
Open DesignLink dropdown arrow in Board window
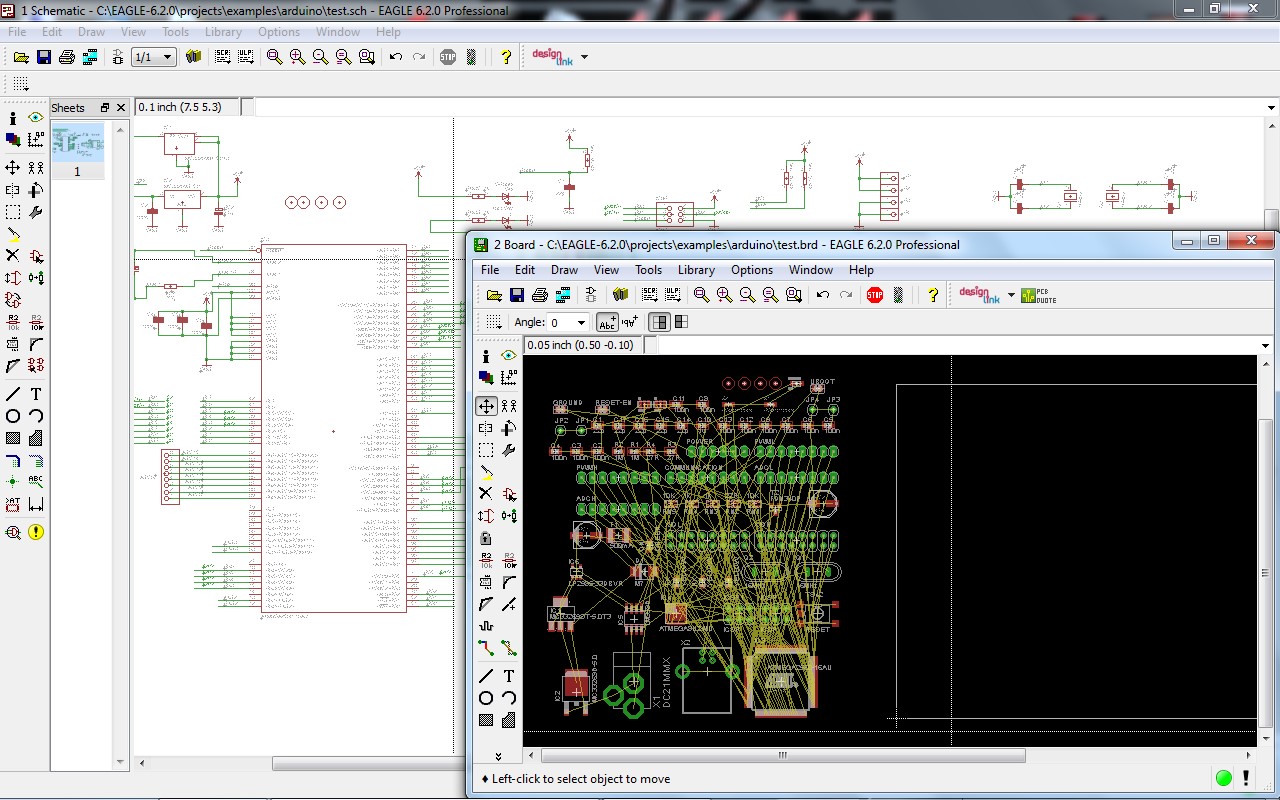[1011, 295]
